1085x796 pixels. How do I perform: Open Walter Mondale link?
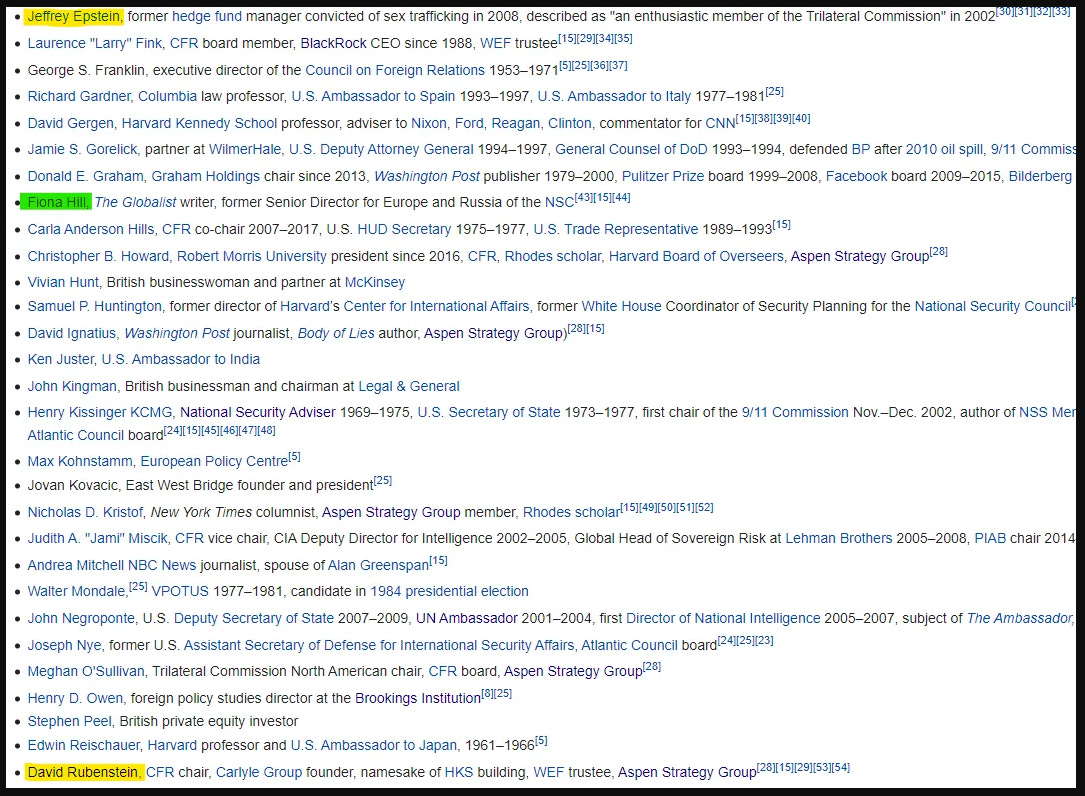(x=78, y=592)
